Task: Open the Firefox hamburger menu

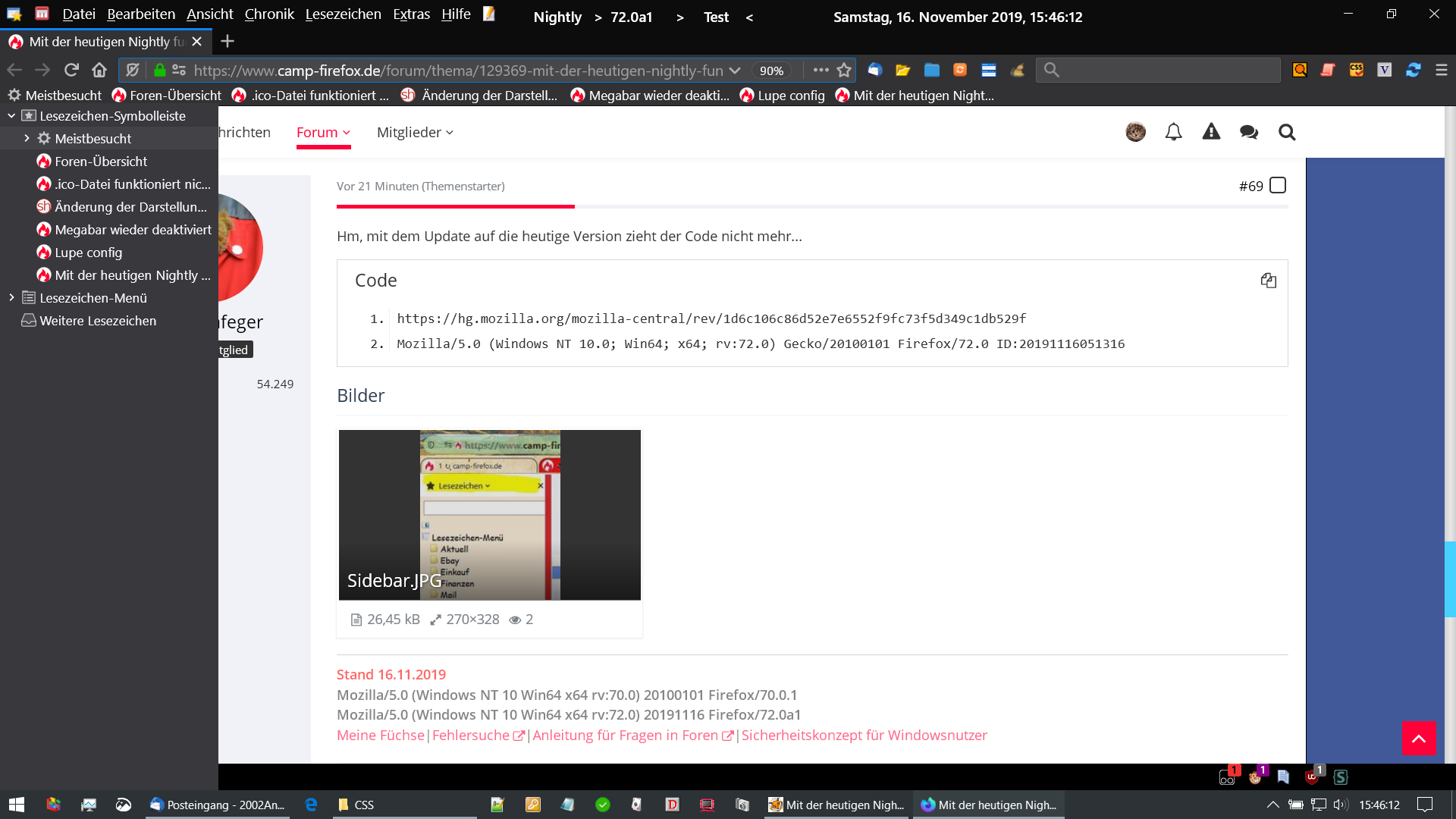Action: tap(1441, 70)
